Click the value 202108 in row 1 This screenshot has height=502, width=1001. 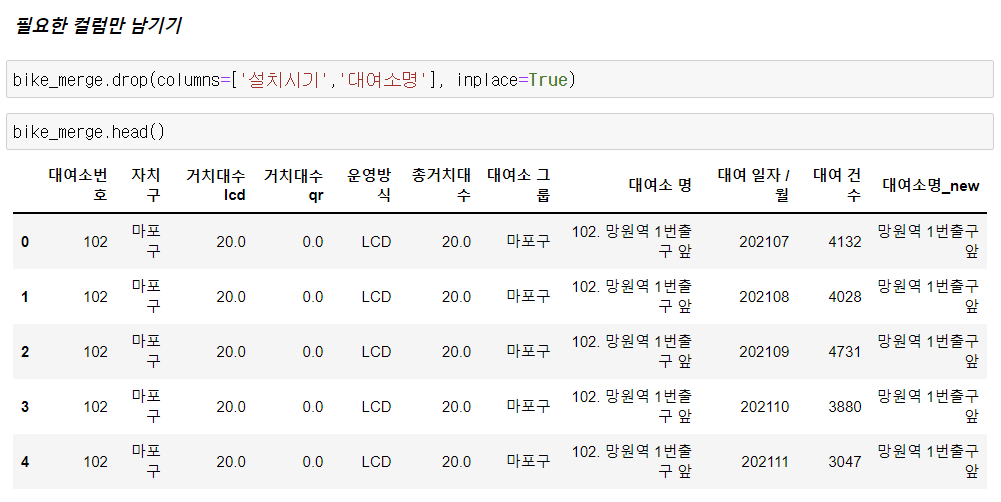click(764, 296)
